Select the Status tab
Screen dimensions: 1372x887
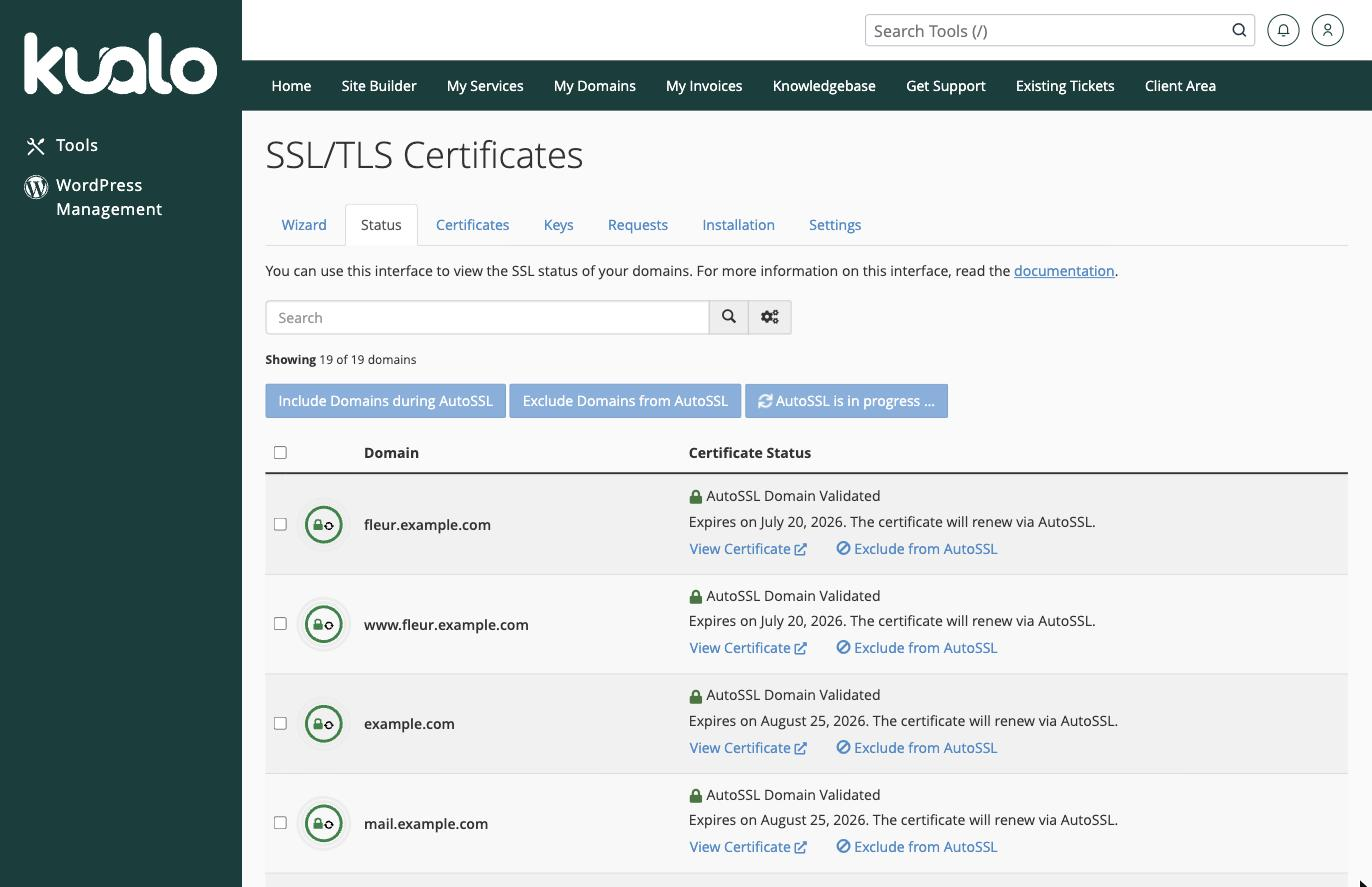(381, 225)
